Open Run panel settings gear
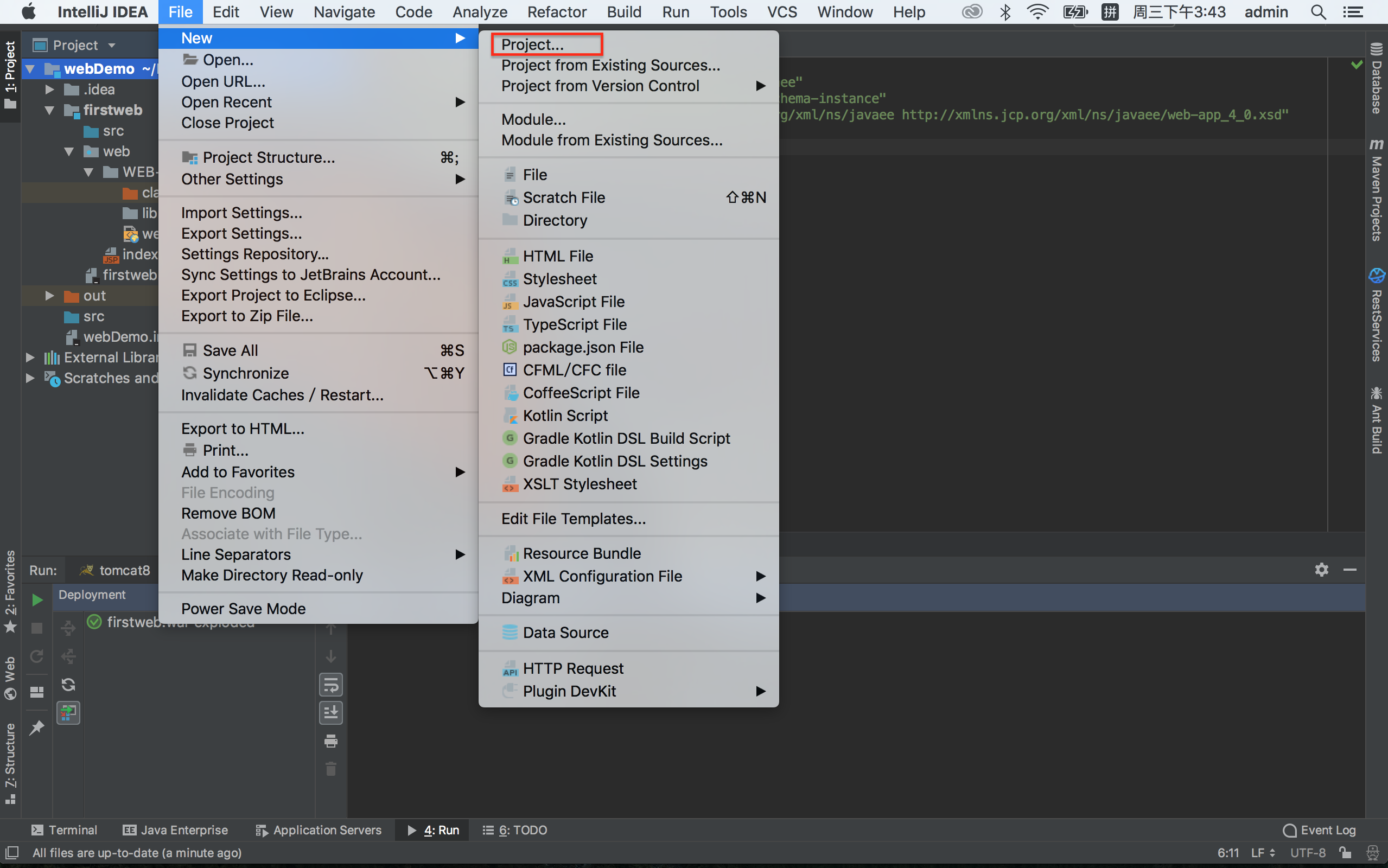This screenshot has width=1388, height=868. [1321, 570]
